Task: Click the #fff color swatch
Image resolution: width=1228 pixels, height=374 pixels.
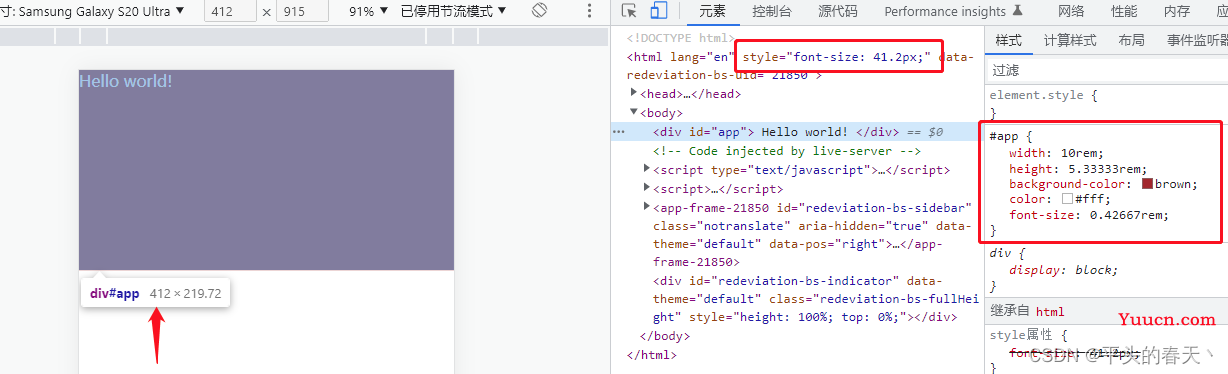Action: (1067, 199)
